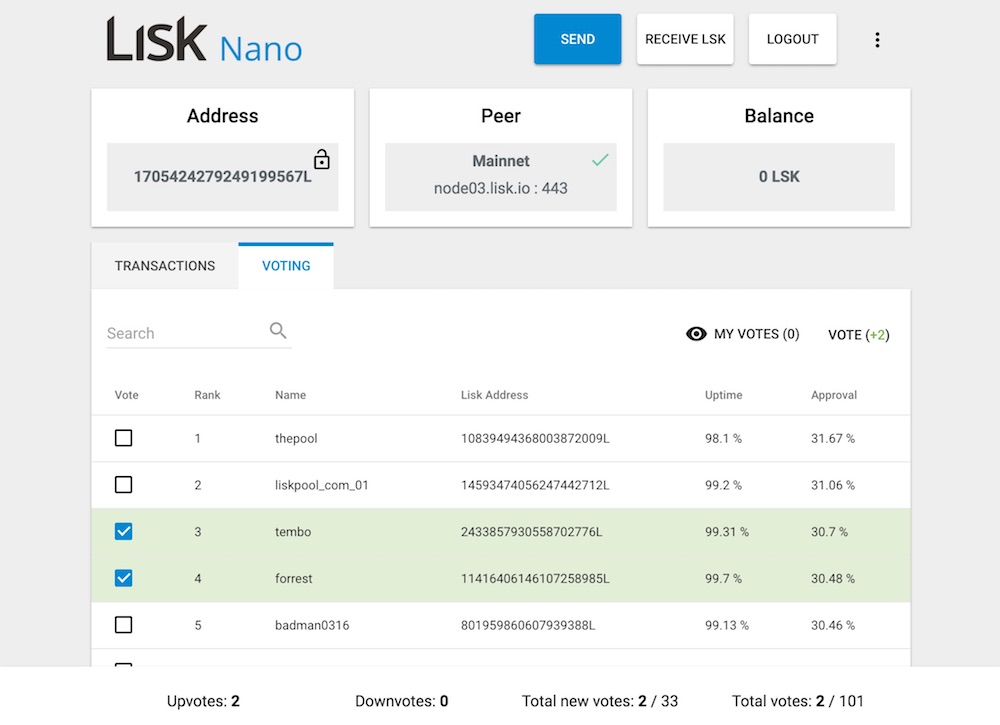Select the Voting tab
Viewport: 1000px width, 725px height.
pyautogui.click(x=286, y=266)
